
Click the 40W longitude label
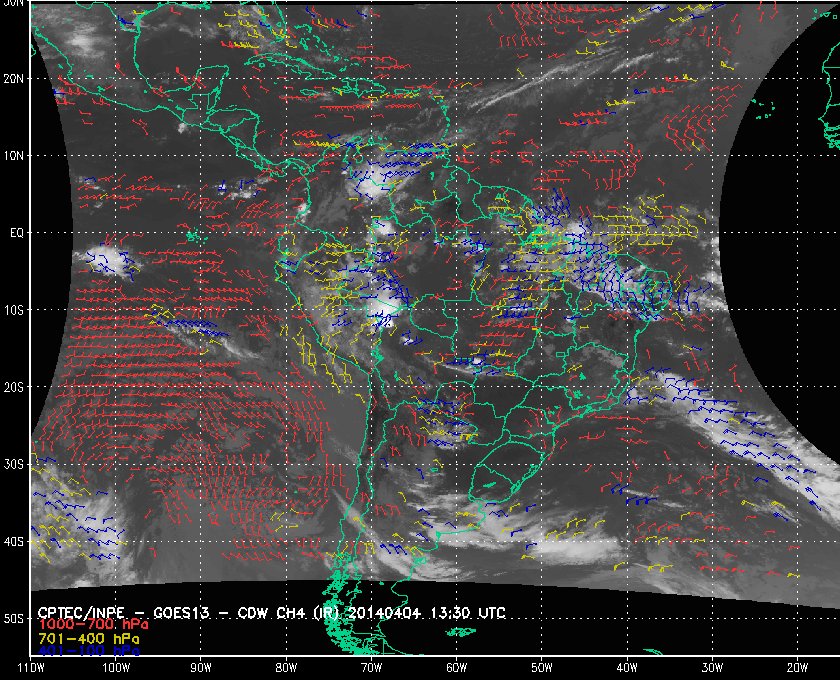tap(627, 668)
